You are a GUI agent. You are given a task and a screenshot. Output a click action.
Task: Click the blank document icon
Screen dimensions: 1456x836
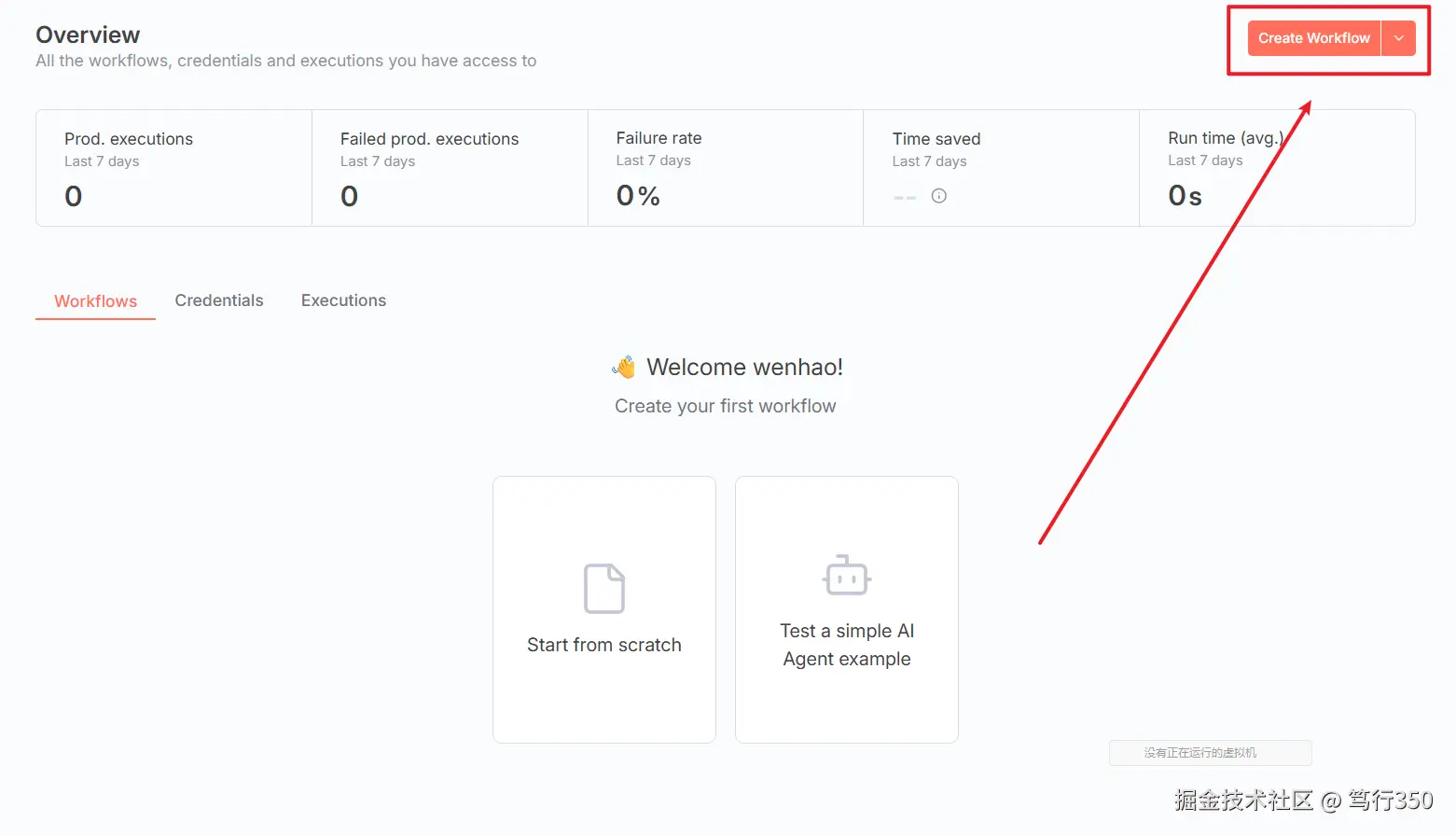pyautogui.click(x=604, y=588)
